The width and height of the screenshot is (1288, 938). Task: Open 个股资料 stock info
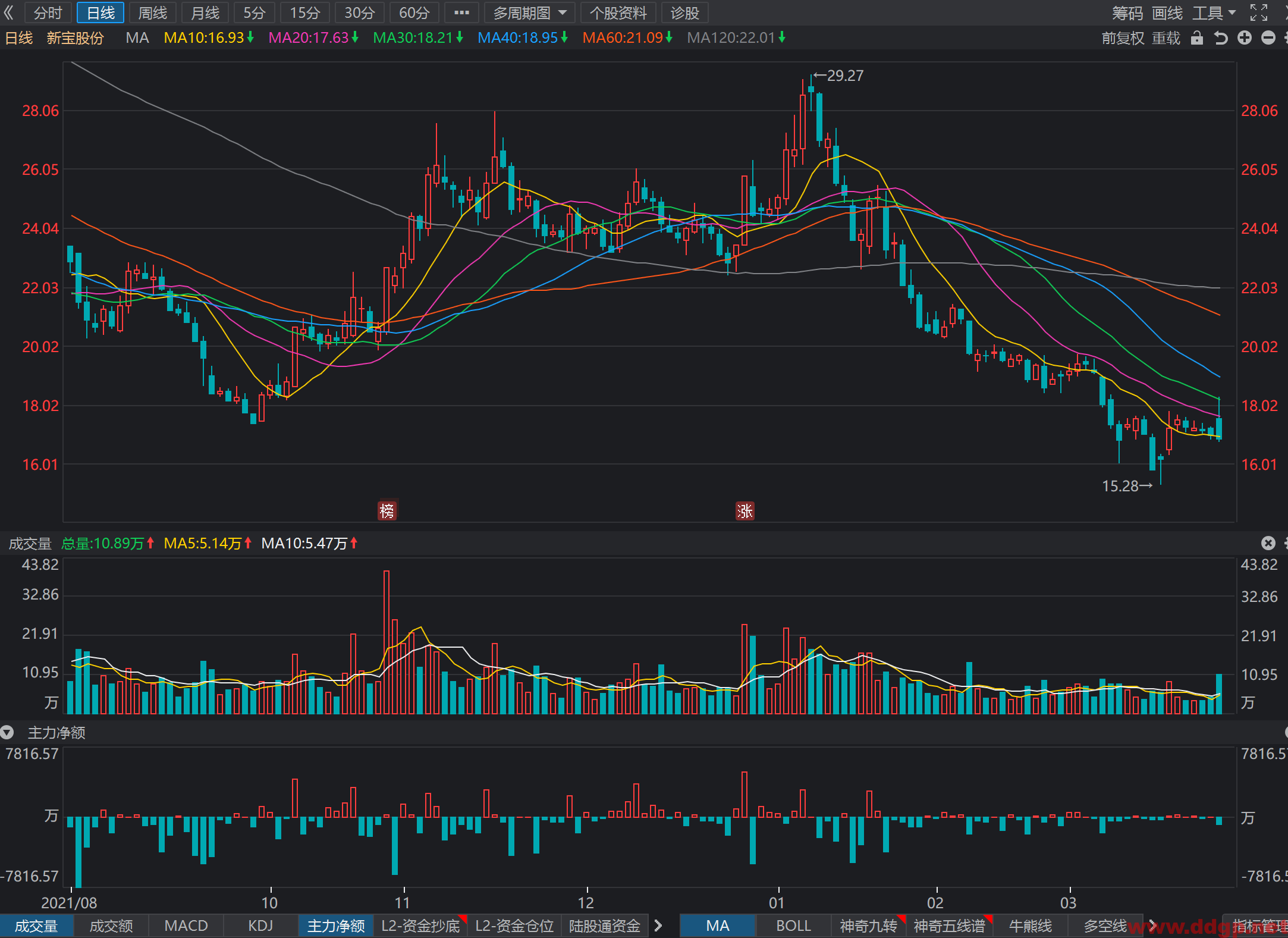click(618, 12)
